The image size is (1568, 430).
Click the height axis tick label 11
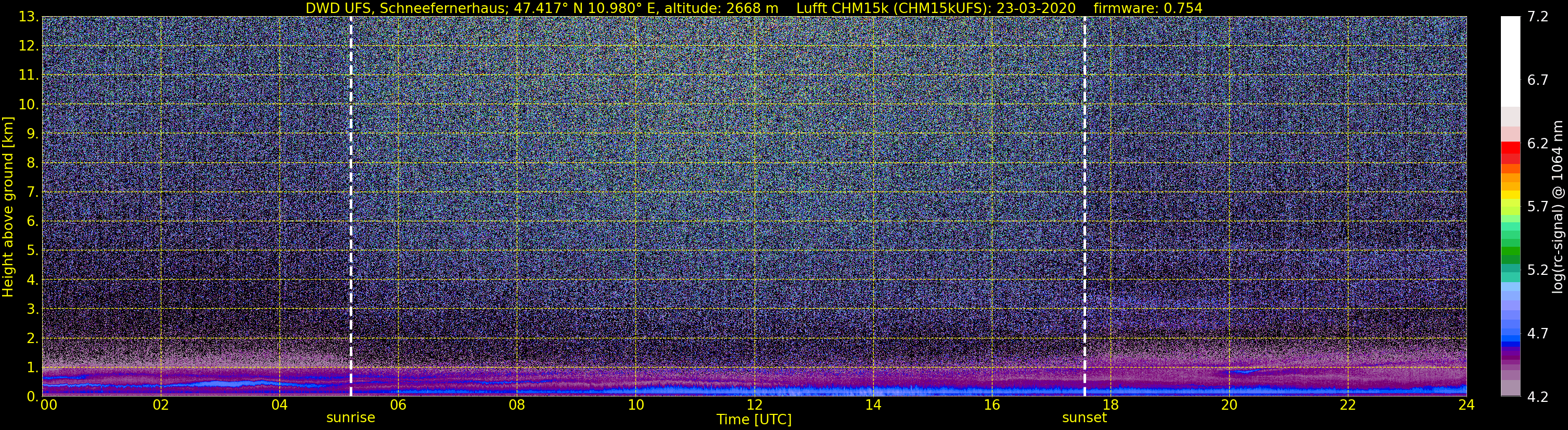click(29, 75)
